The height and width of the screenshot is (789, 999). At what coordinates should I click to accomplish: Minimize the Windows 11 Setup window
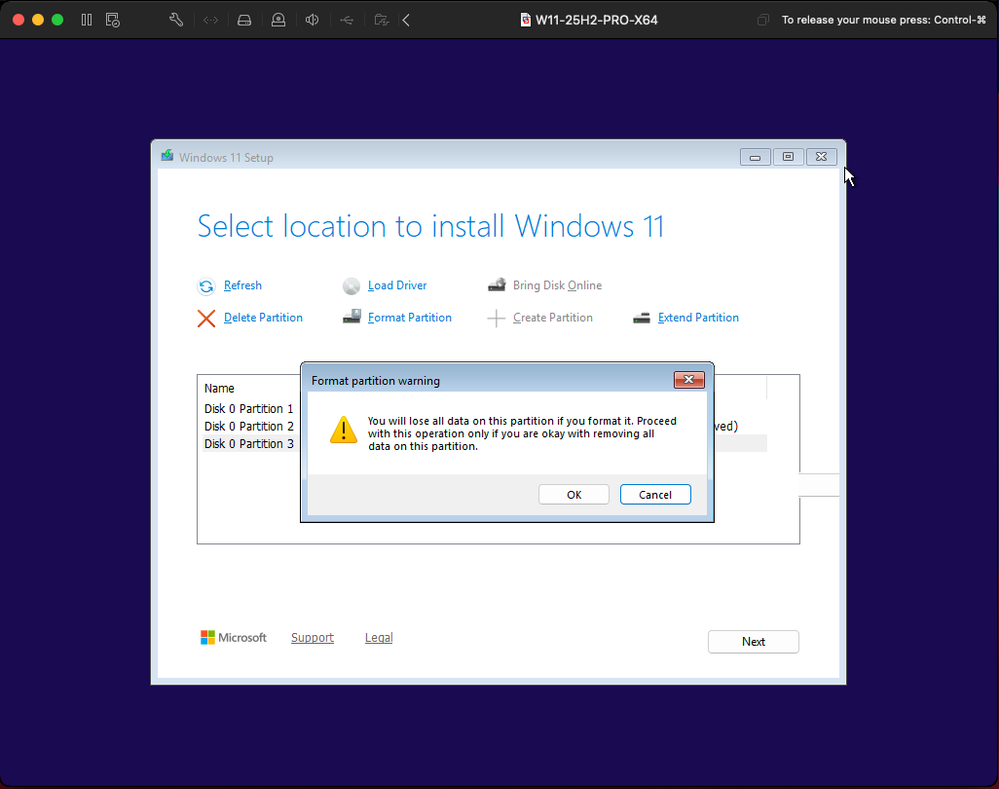[x=755, y=157]
